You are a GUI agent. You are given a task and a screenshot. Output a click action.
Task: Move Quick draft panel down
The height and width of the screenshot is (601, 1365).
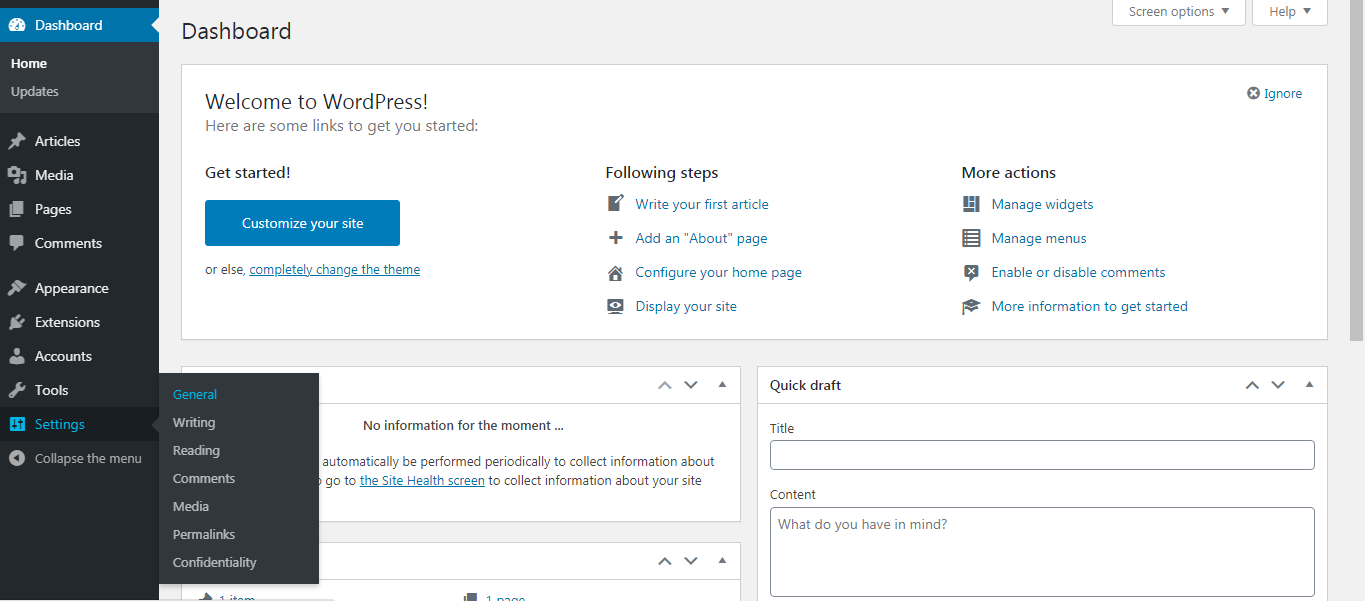click(x=1278, y=385)
